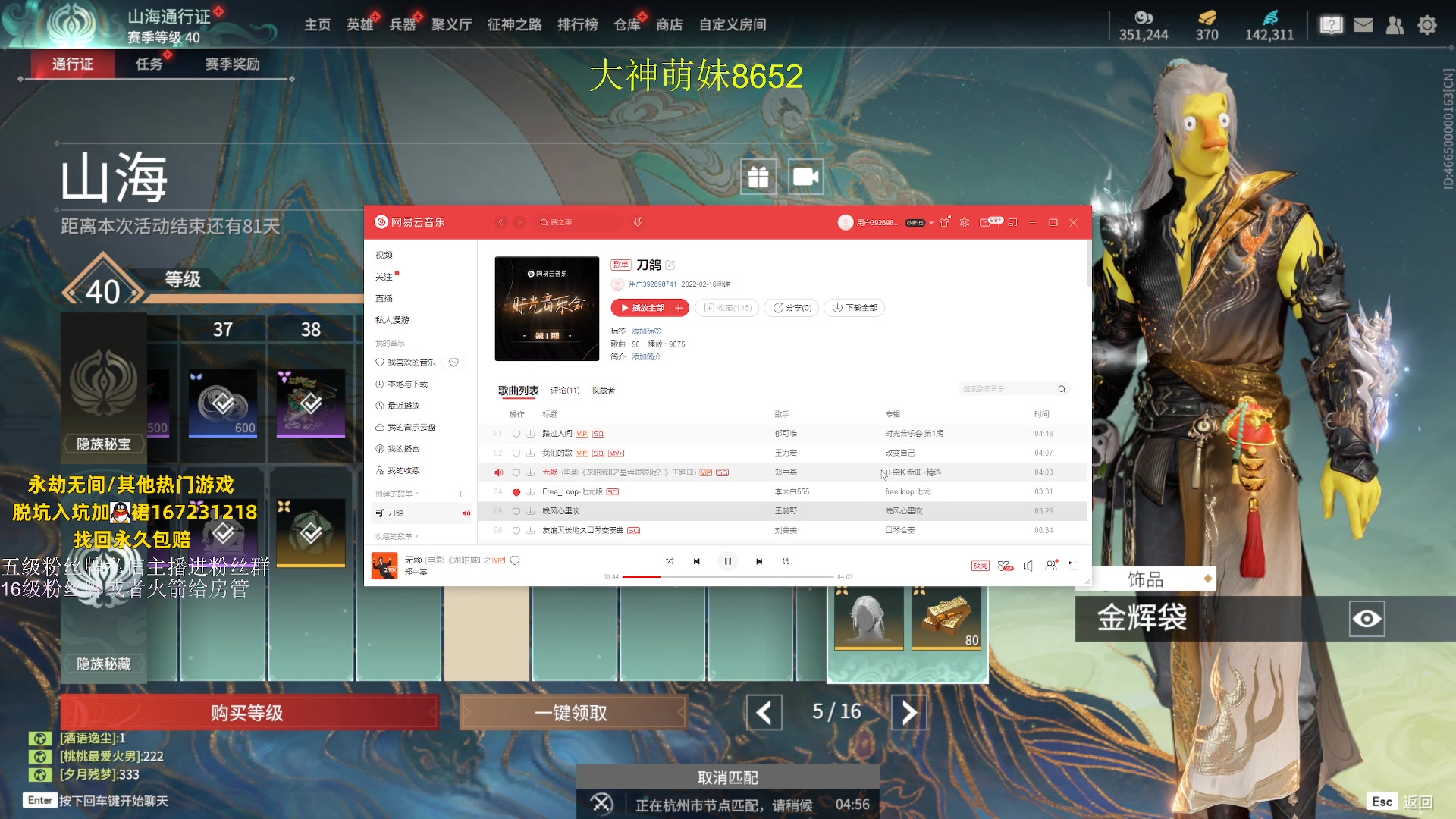The width and height of the screenshot is (1456, 819).
Task: Toggle eye preview for 金辉袋
Action: coord(1367,619)
